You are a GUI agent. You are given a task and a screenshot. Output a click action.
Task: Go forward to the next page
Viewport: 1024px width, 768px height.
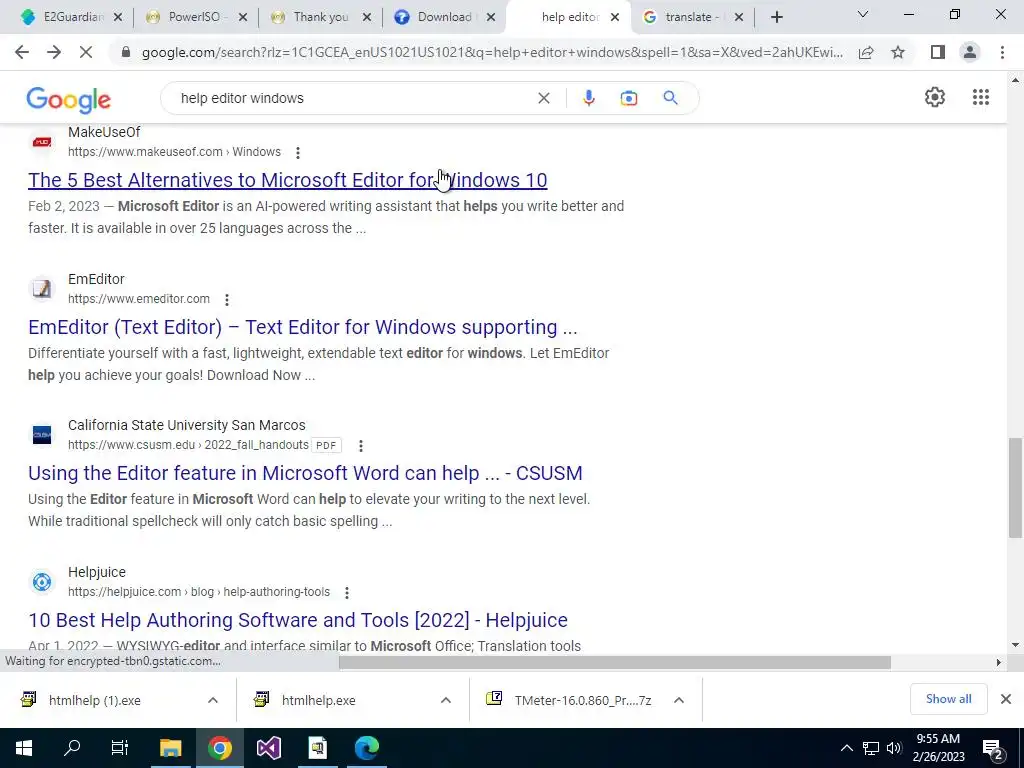point(54,52)
